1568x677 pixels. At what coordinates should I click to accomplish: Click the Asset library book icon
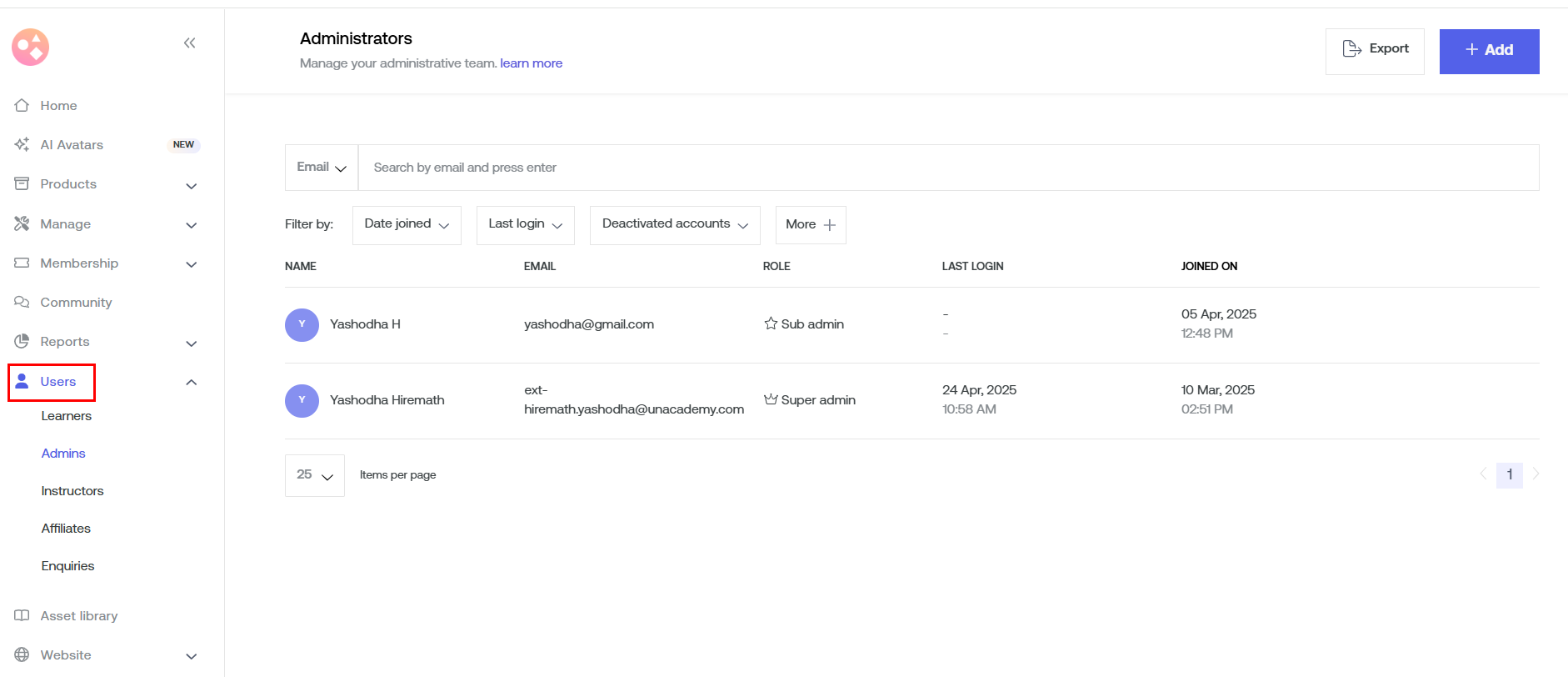click(x=22, y=616)
